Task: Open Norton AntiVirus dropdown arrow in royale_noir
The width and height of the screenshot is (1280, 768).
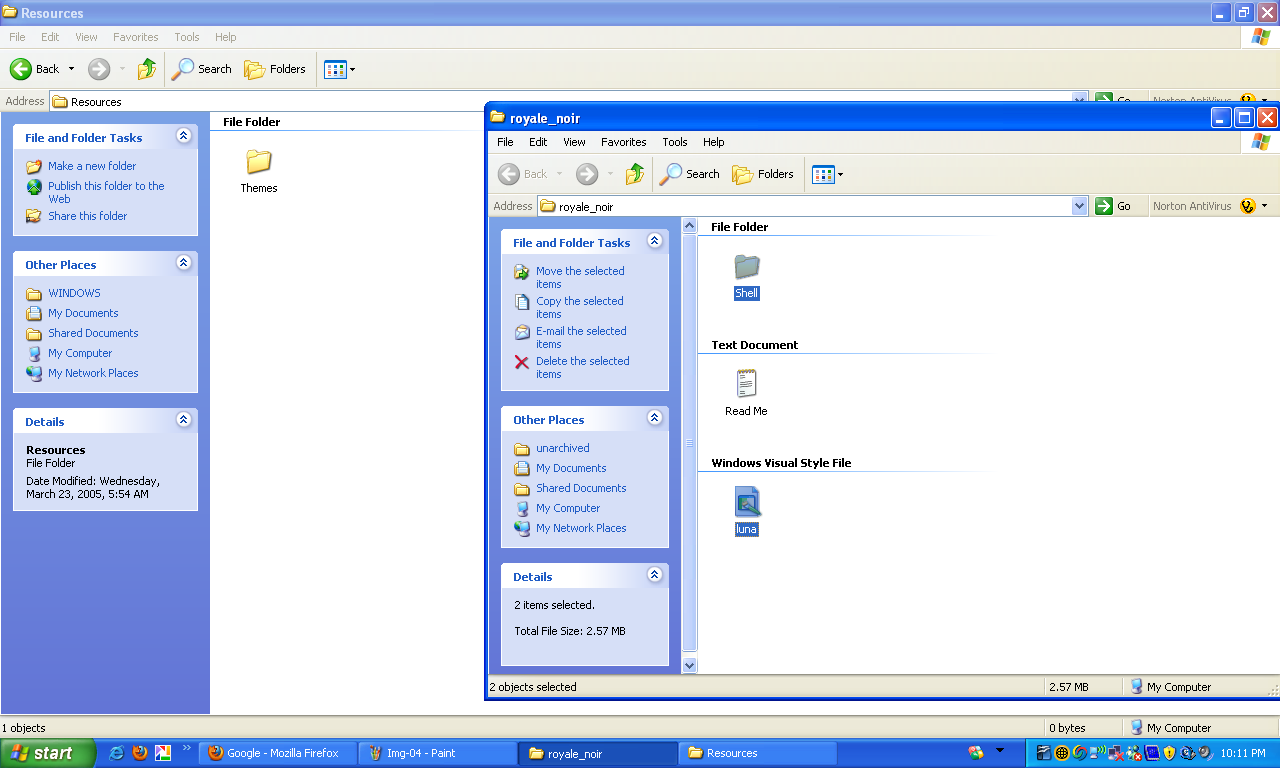Action: [1264, 206]
